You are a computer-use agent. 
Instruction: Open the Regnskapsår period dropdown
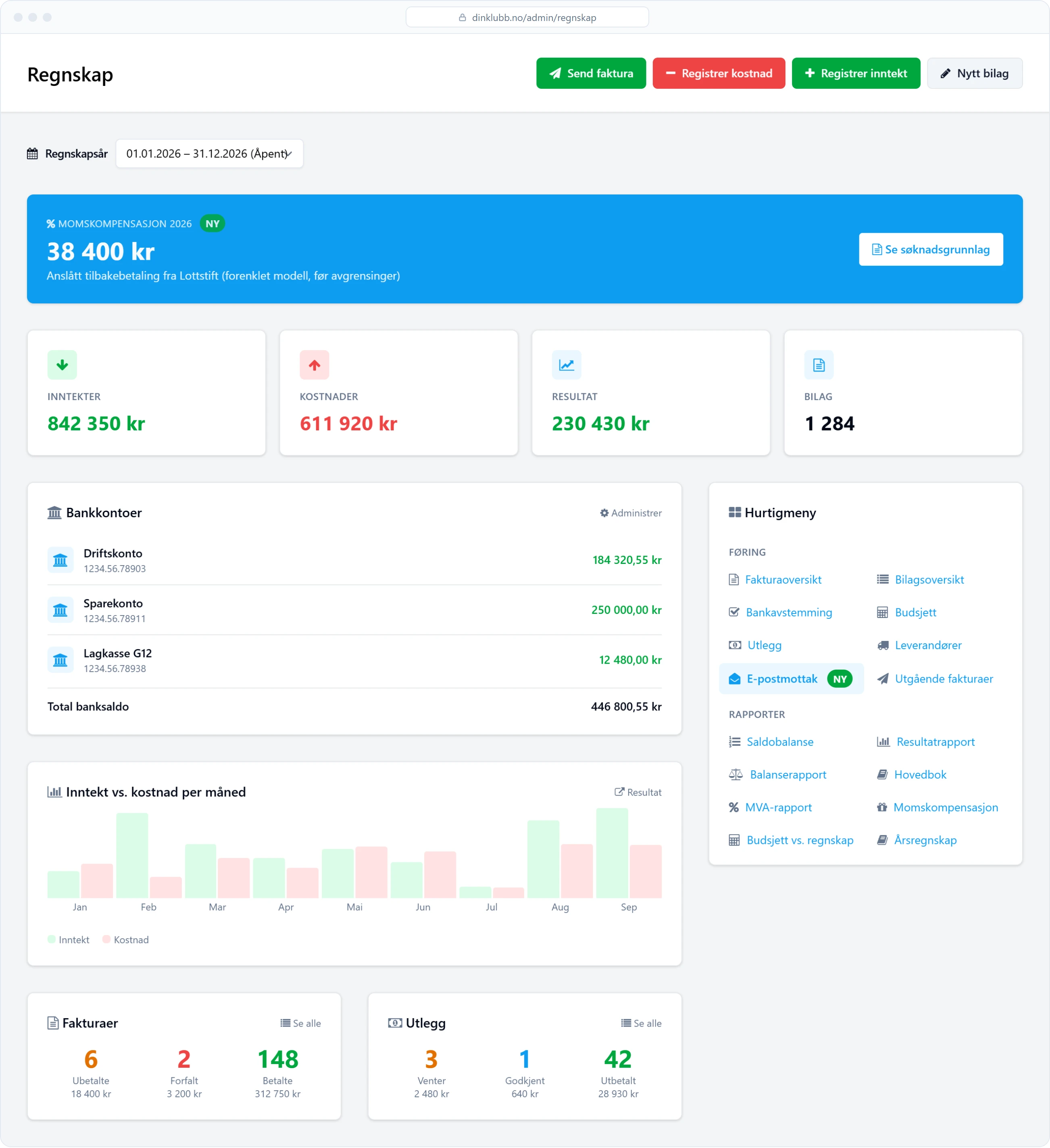(x=209, y=154)
